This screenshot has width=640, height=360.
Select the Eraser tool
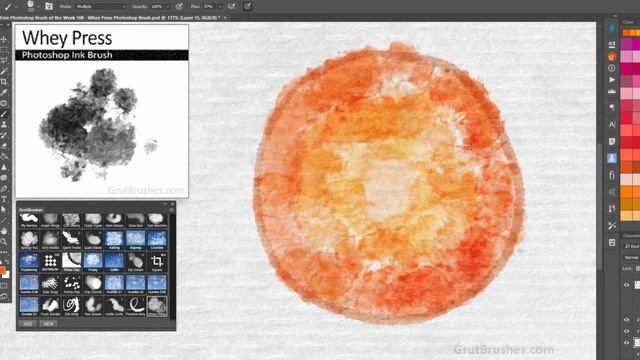point(4,146)
